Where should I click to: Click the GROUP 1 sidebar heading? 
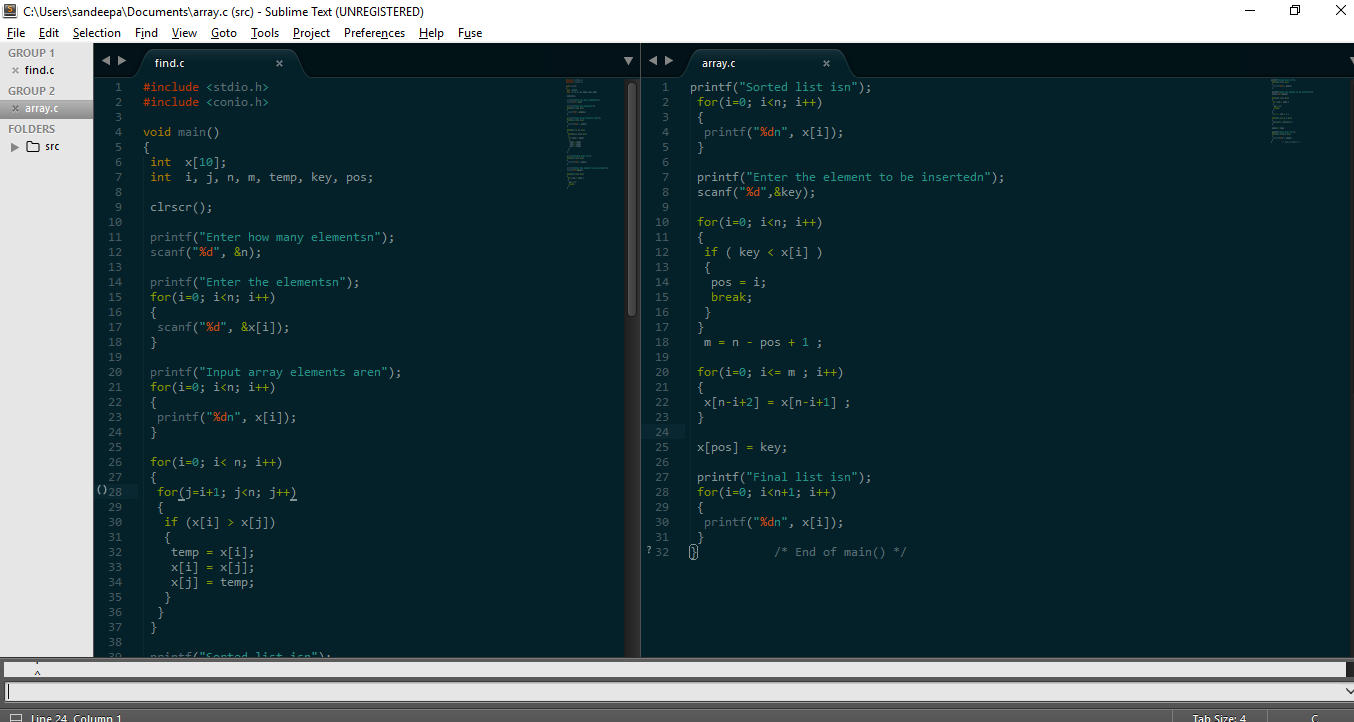tap(32, 53)
